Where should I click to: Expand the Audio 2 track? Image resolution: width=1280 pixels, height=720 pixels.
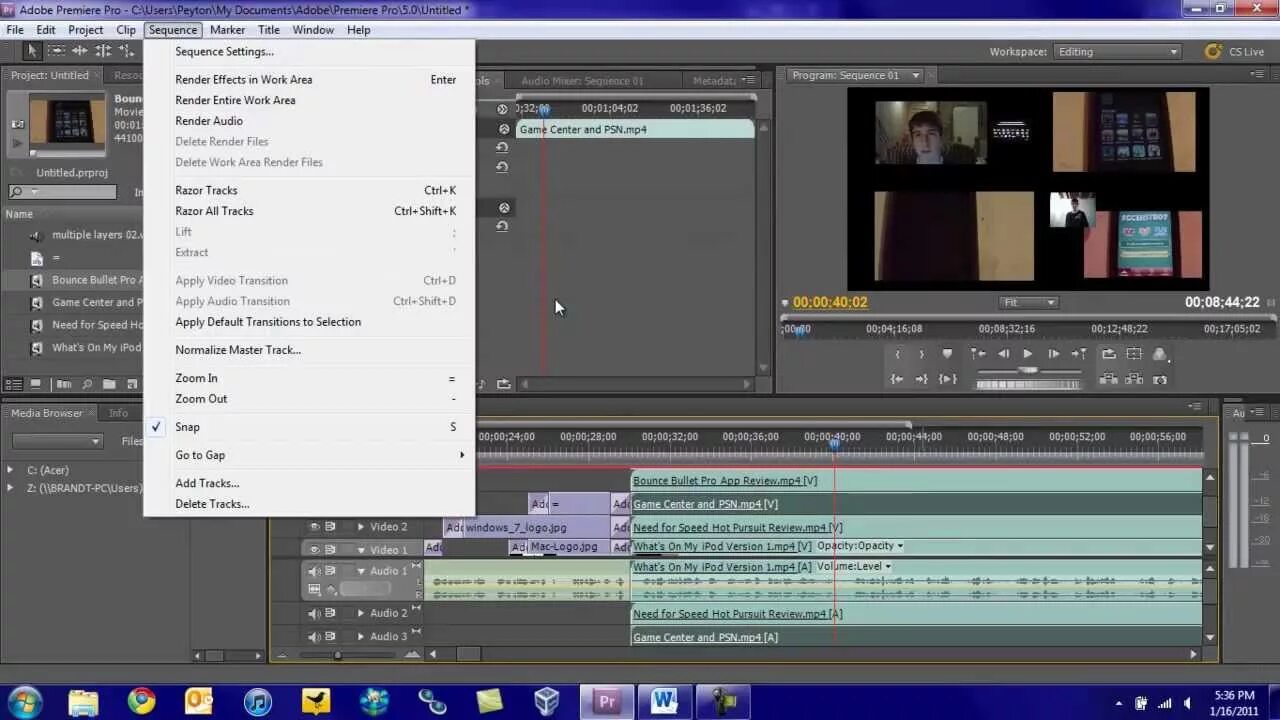pos(361,613)
